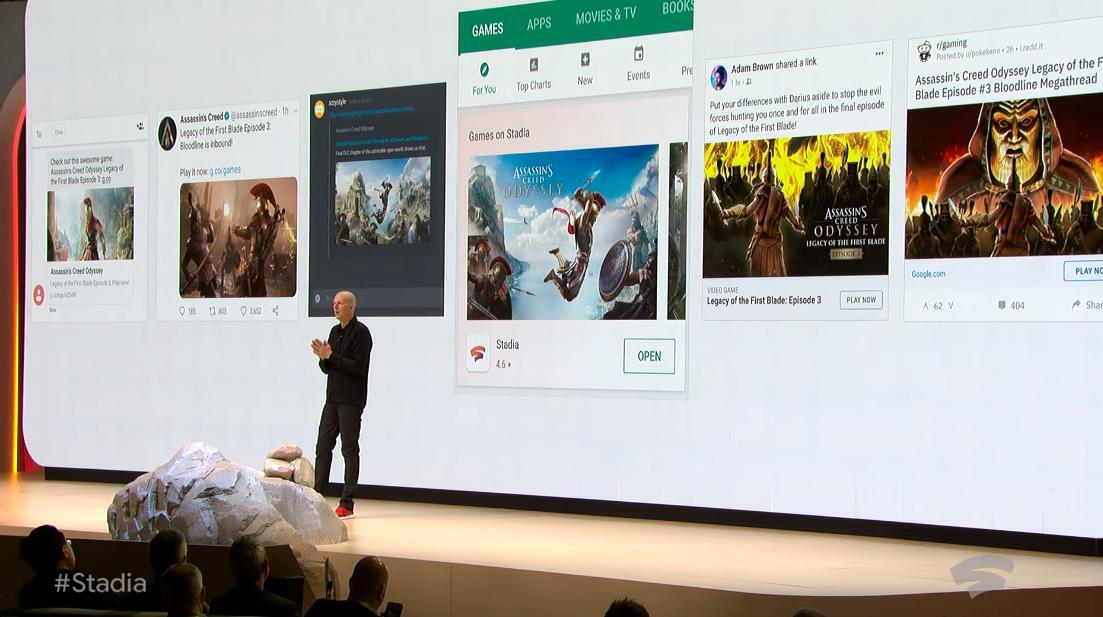
Task: Open the Events calendar icon
Action: point(638,54)
